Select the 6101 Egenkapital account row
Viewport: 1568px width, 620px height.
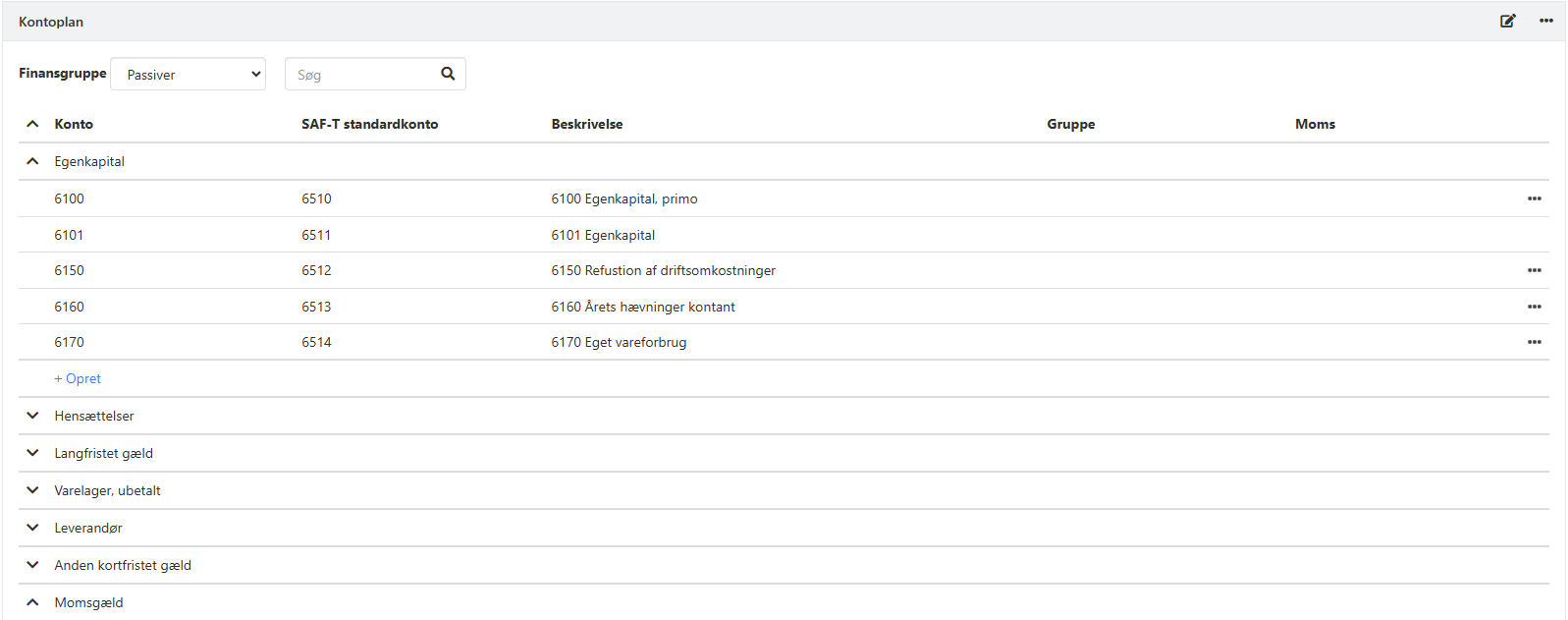point(603,235)
